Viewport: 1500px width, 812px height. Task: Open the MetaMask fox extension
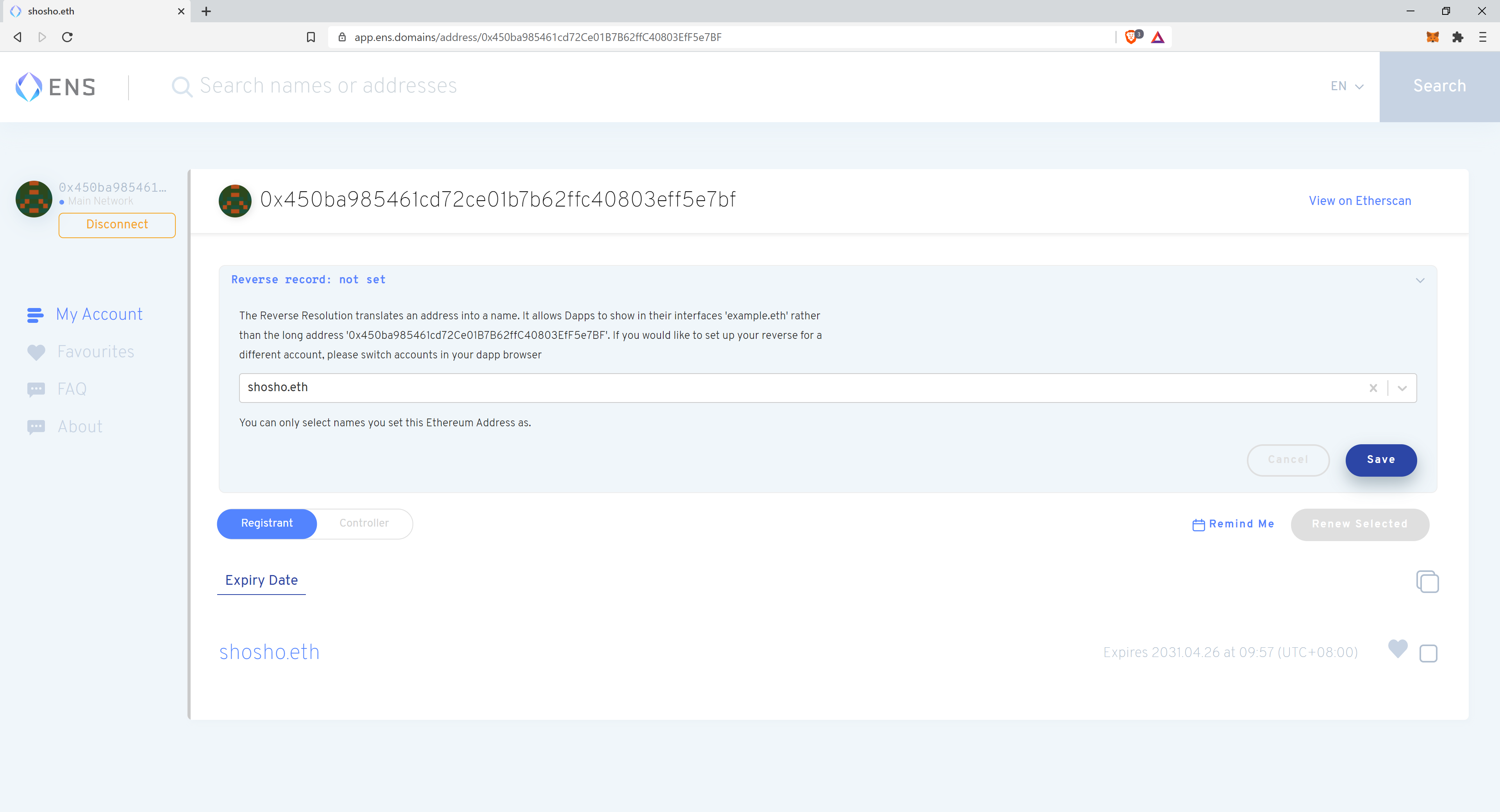point(1432,37)
